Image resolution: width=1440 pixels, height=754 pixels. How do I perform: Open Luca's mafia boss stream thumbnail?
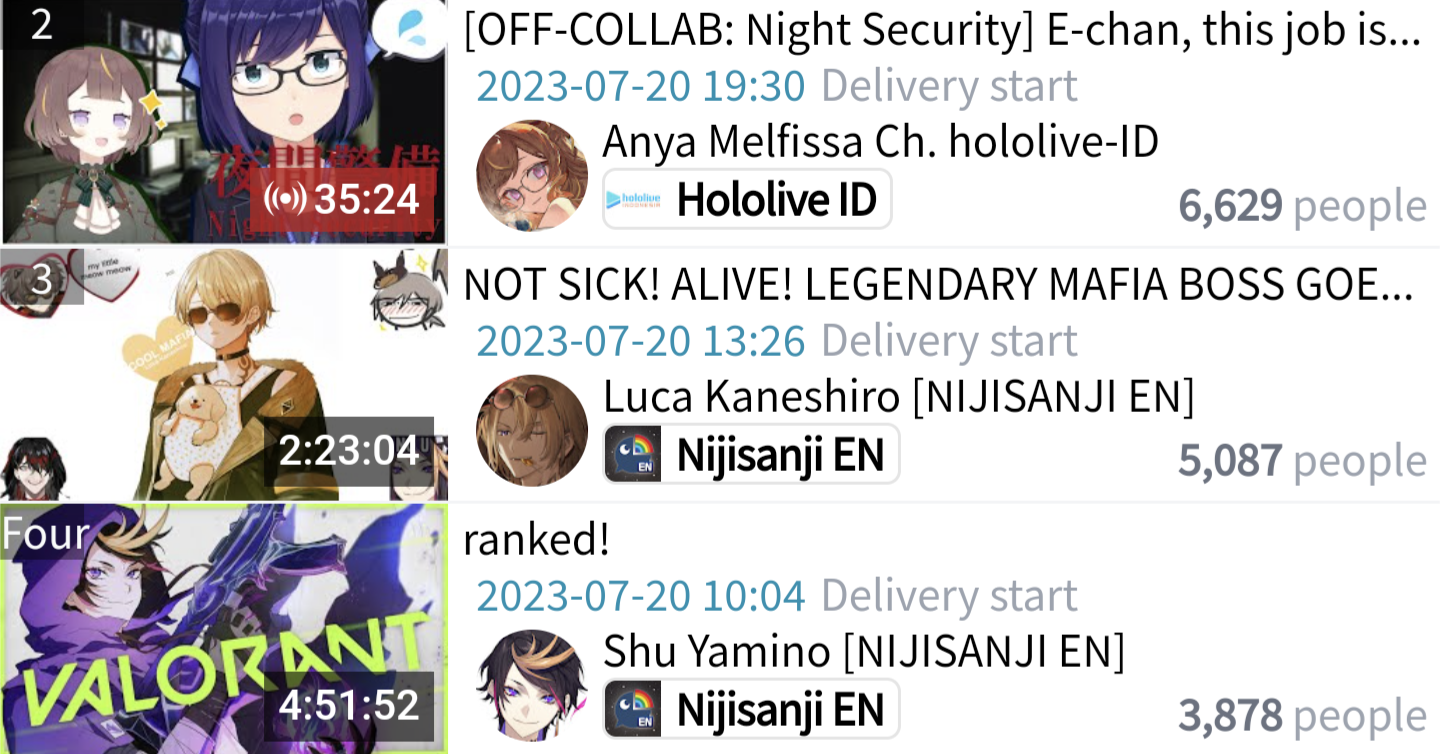click(x=224, y=375)
